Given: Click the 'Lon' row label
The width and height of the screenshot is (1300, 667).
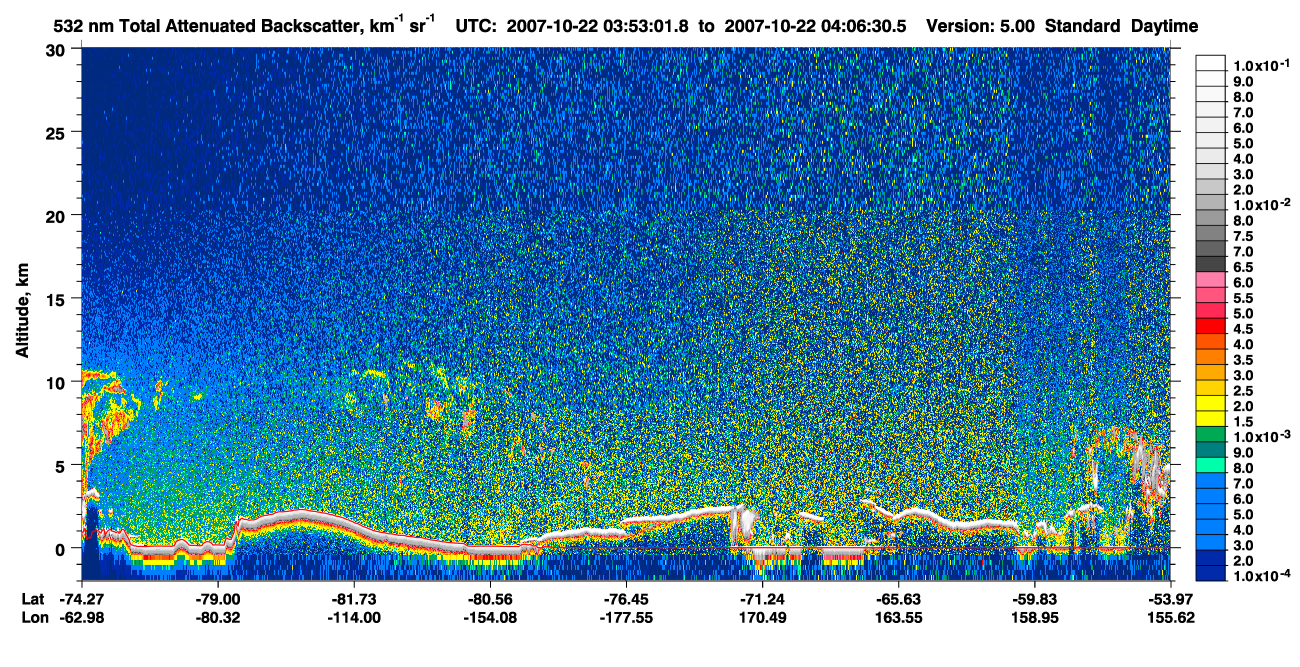Looking at the screenshot, I should coord(34,618).
